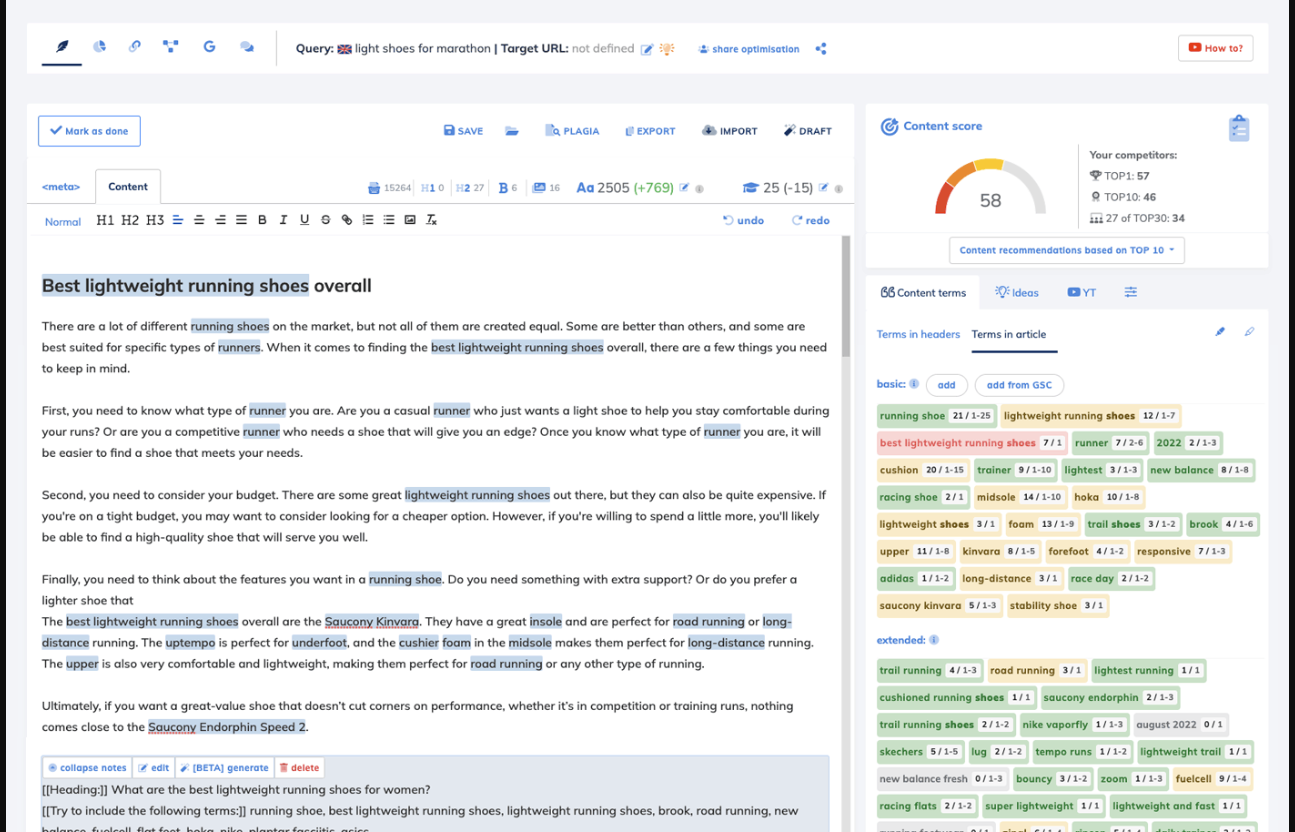Screen dimensions: 1295x832
Task: Collapse notes in the heading note block
Action: coord(88,768)
